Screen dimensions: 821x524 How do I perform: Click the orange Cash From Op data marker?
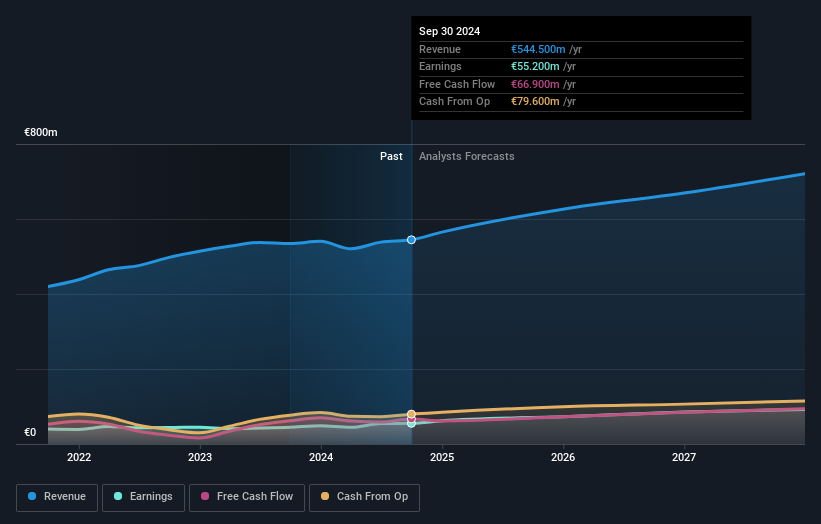411,414
